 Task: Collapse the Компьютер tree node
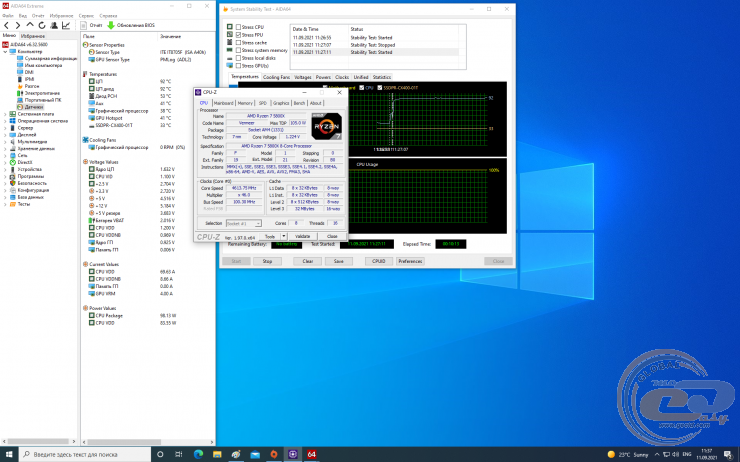point(5,51)
